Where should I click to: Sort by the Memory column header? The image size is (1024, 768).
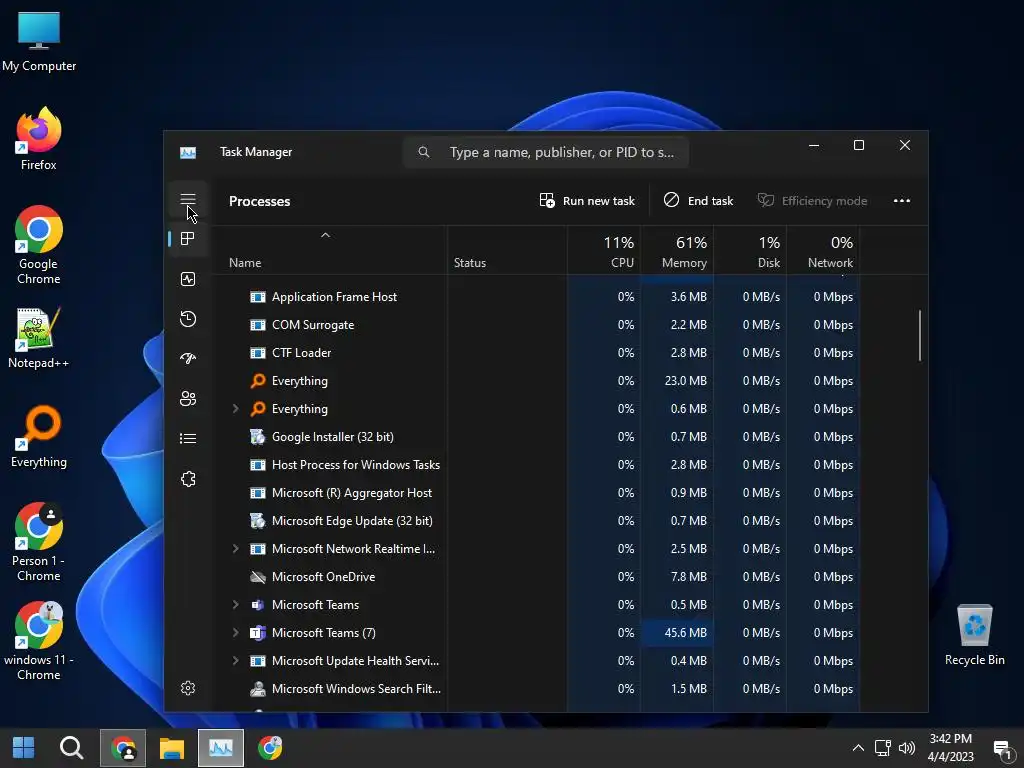[677, 251]
